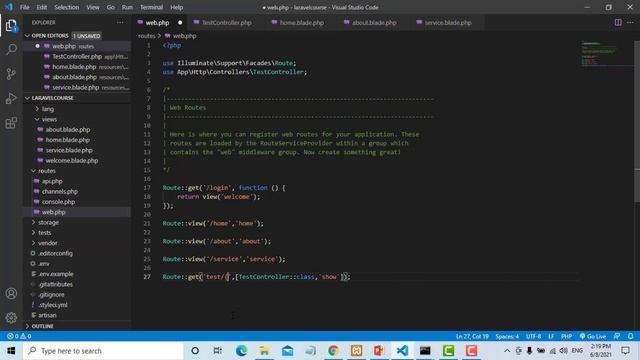Change encoding via UTF-8 status item
This screenshot has width=640, height=360.
tap(533, 336)
